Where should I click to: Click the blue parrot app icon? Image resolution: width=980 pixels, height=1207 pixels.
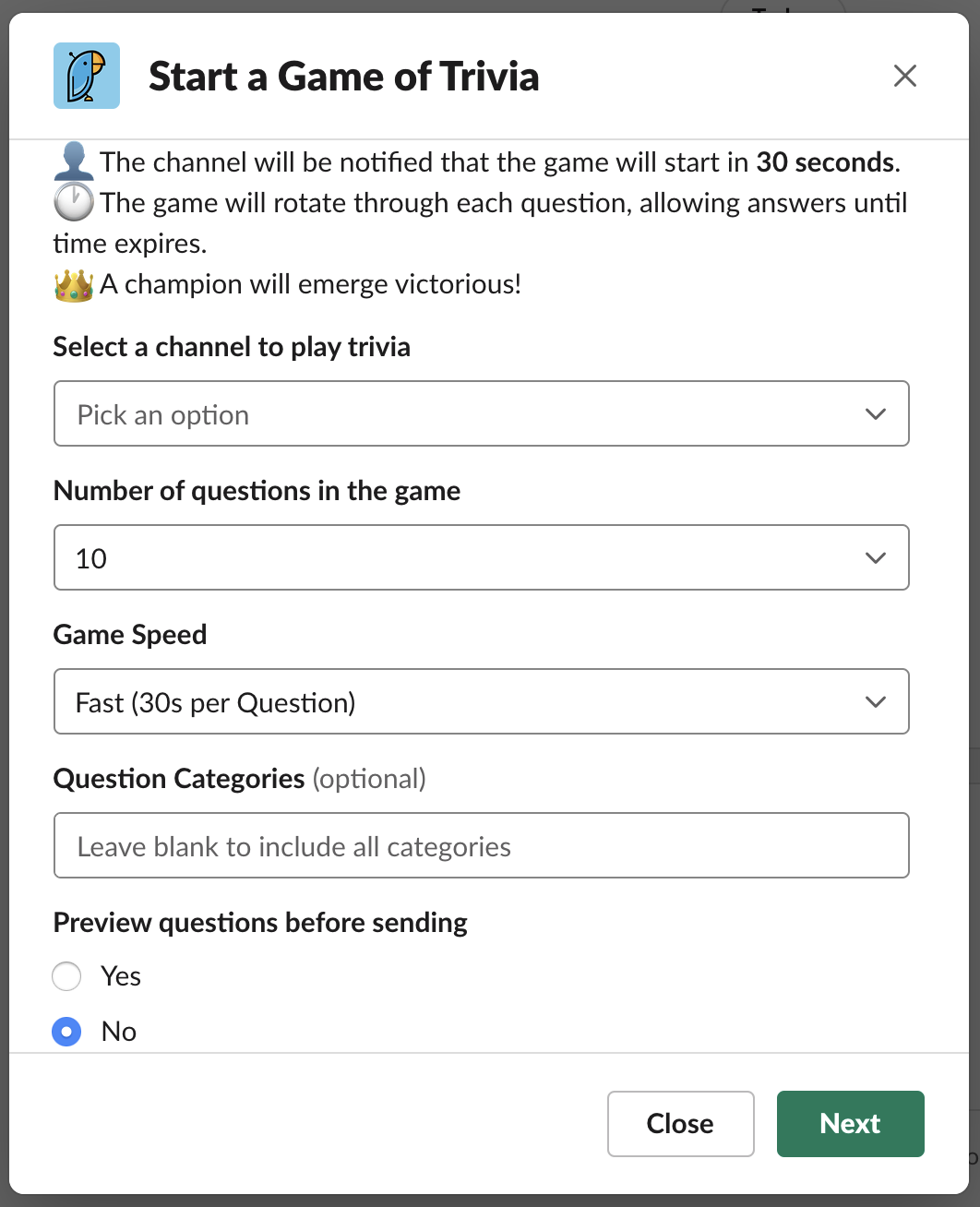point(87,76)
